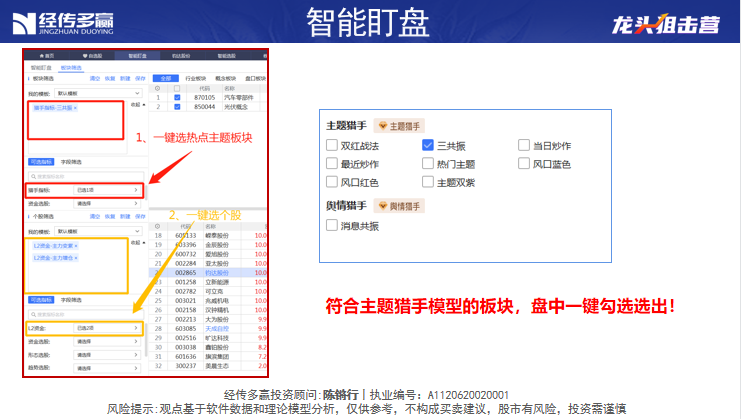This screenshot has width=741, height=419.
Task: Click the 龙头狙击营 logo
Action: [x=666, y=24]
